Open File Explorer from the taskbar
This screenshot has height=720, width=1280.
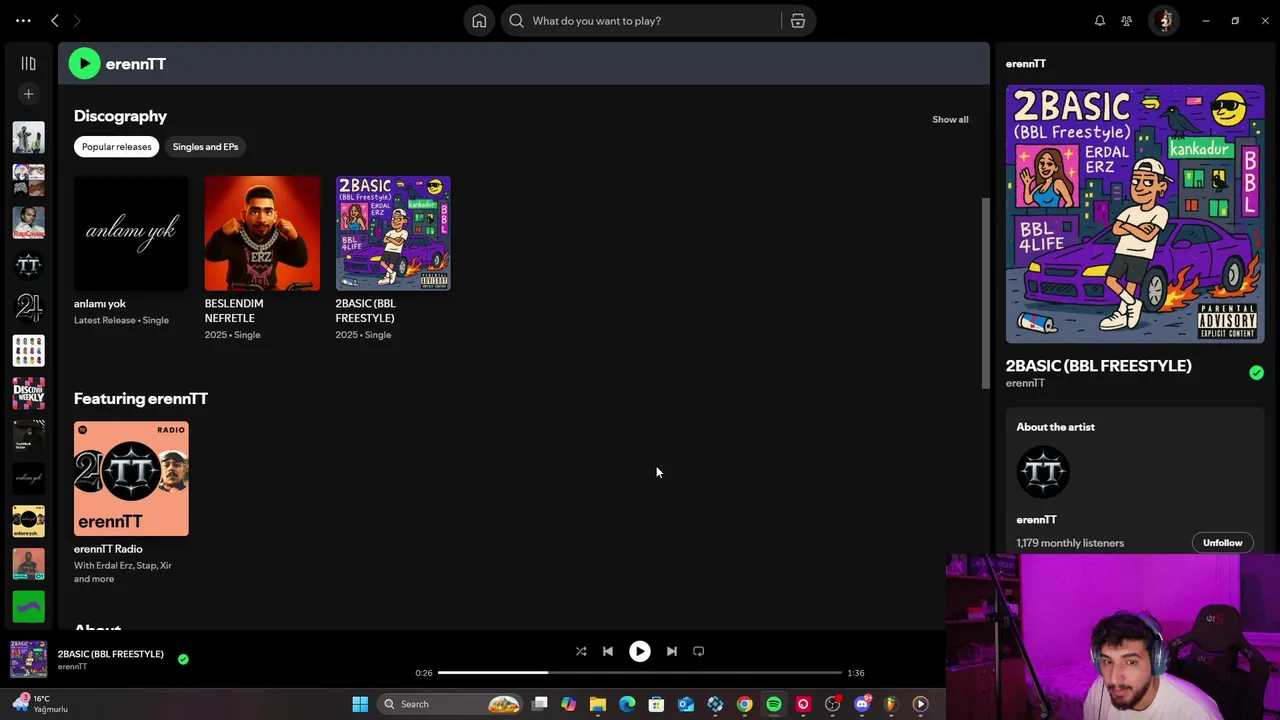tap(598, 704)
